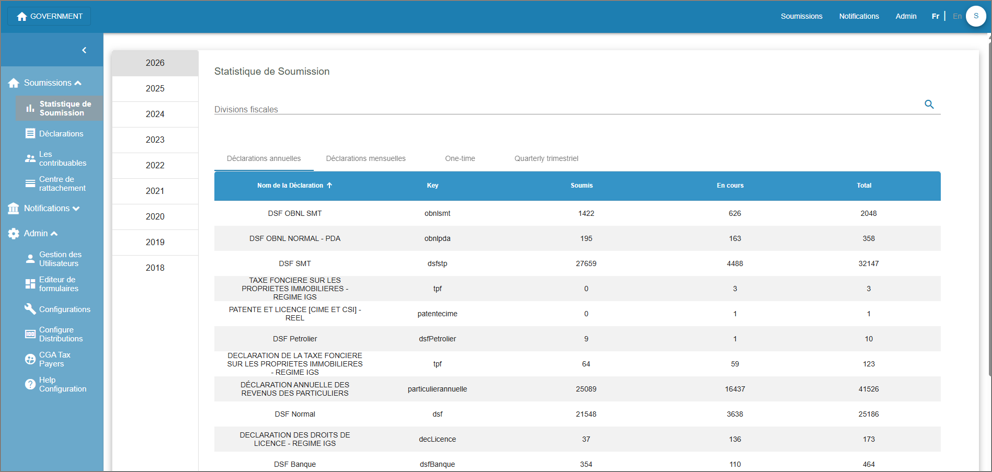Click the DSF OBNL SMT row name
The height and width of the screenshot is (472, 992).
[x=295, y=213]
